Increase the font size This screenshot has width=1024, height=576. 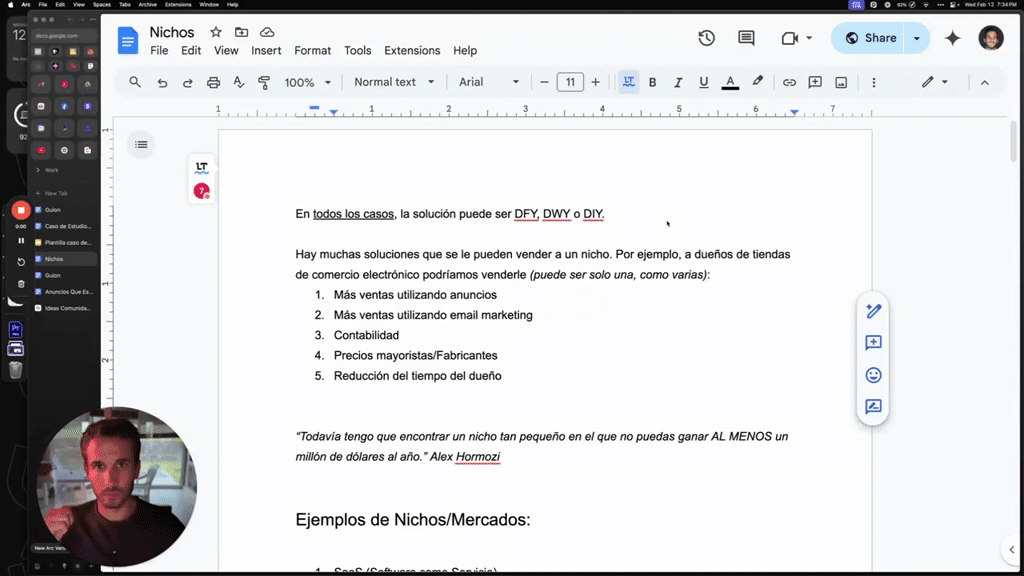595,82
